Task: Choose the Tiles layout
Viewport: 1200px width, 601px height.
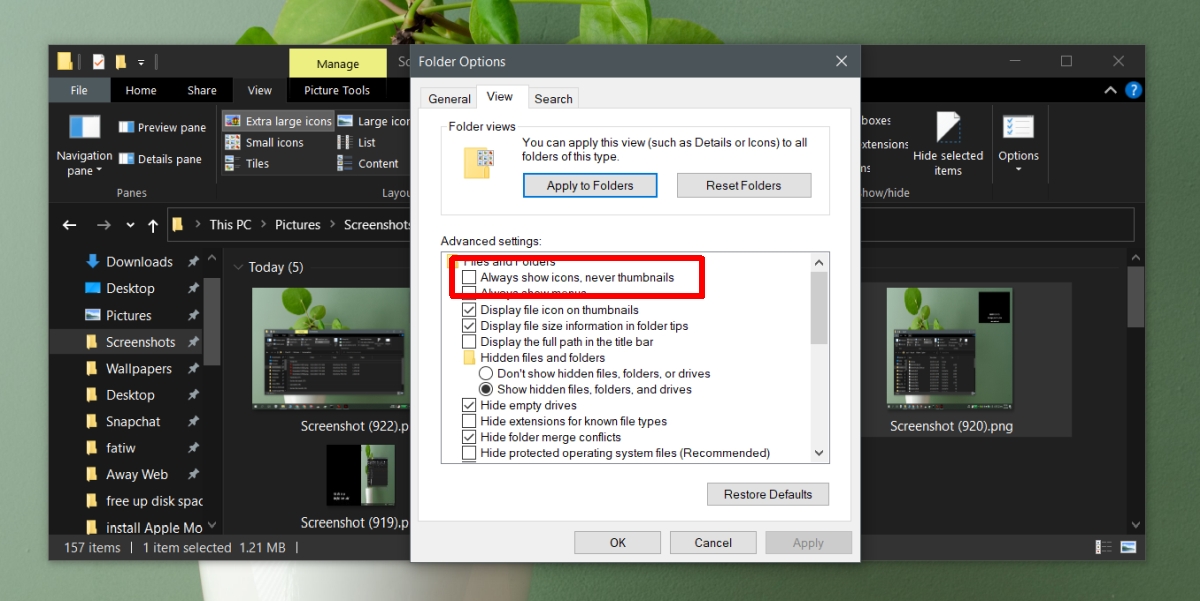Action: (x=248, y=163)
